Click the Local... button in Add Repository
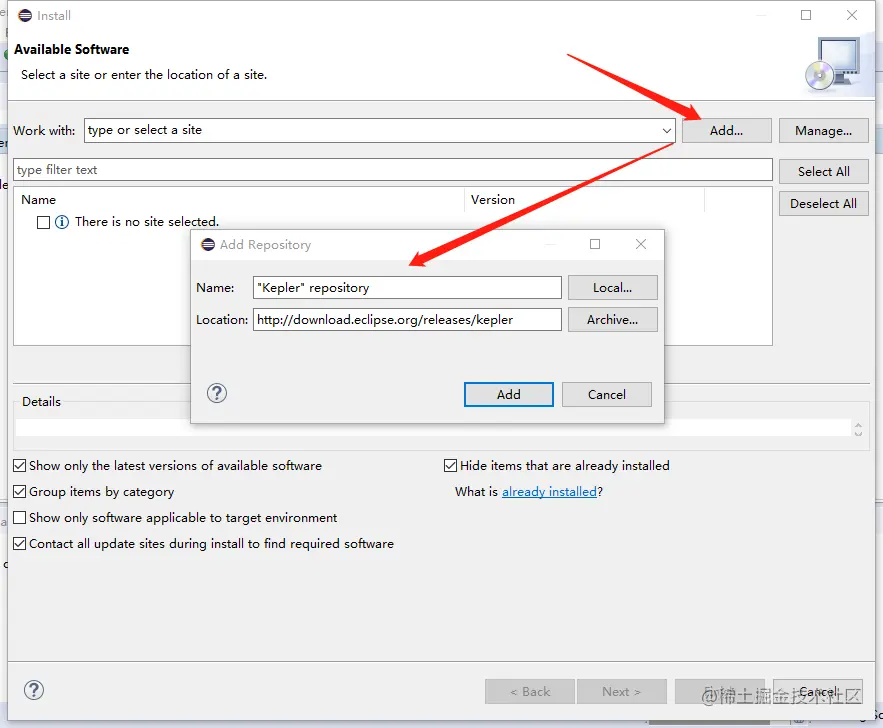883x728 pixels. (612, 288)
